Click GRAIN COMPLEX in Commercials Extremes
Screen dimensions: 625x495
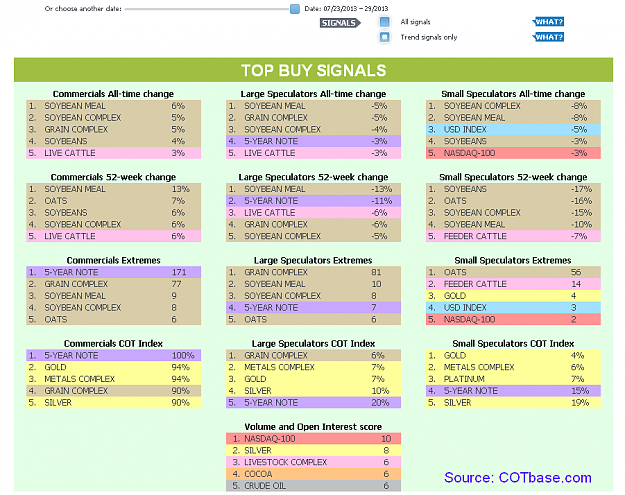pyautogui.click(x=114, y=284)
